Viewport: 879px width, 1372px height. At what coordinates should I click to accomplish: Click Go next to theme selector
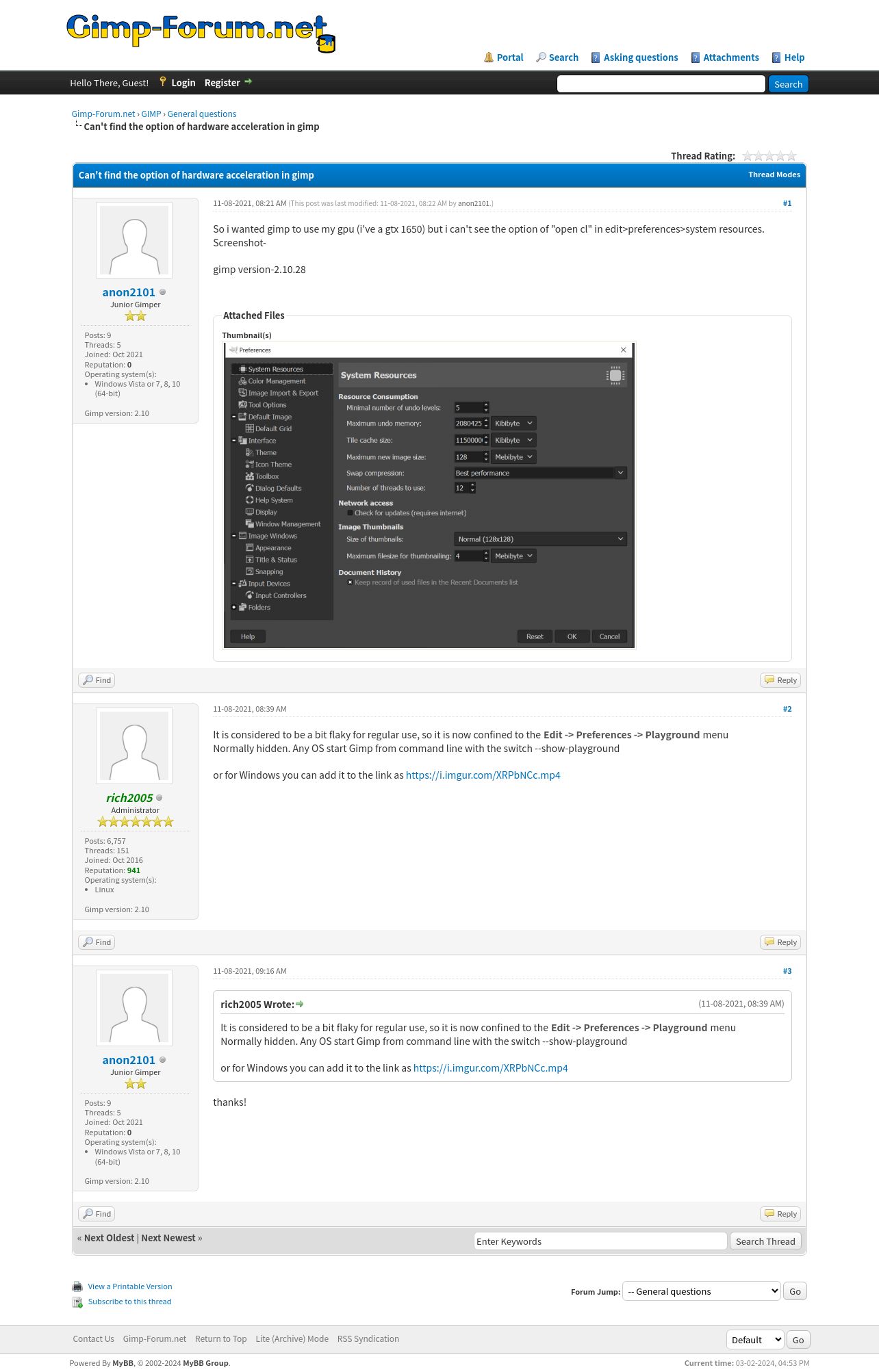pyautogui.click(x=798, y=1340)
